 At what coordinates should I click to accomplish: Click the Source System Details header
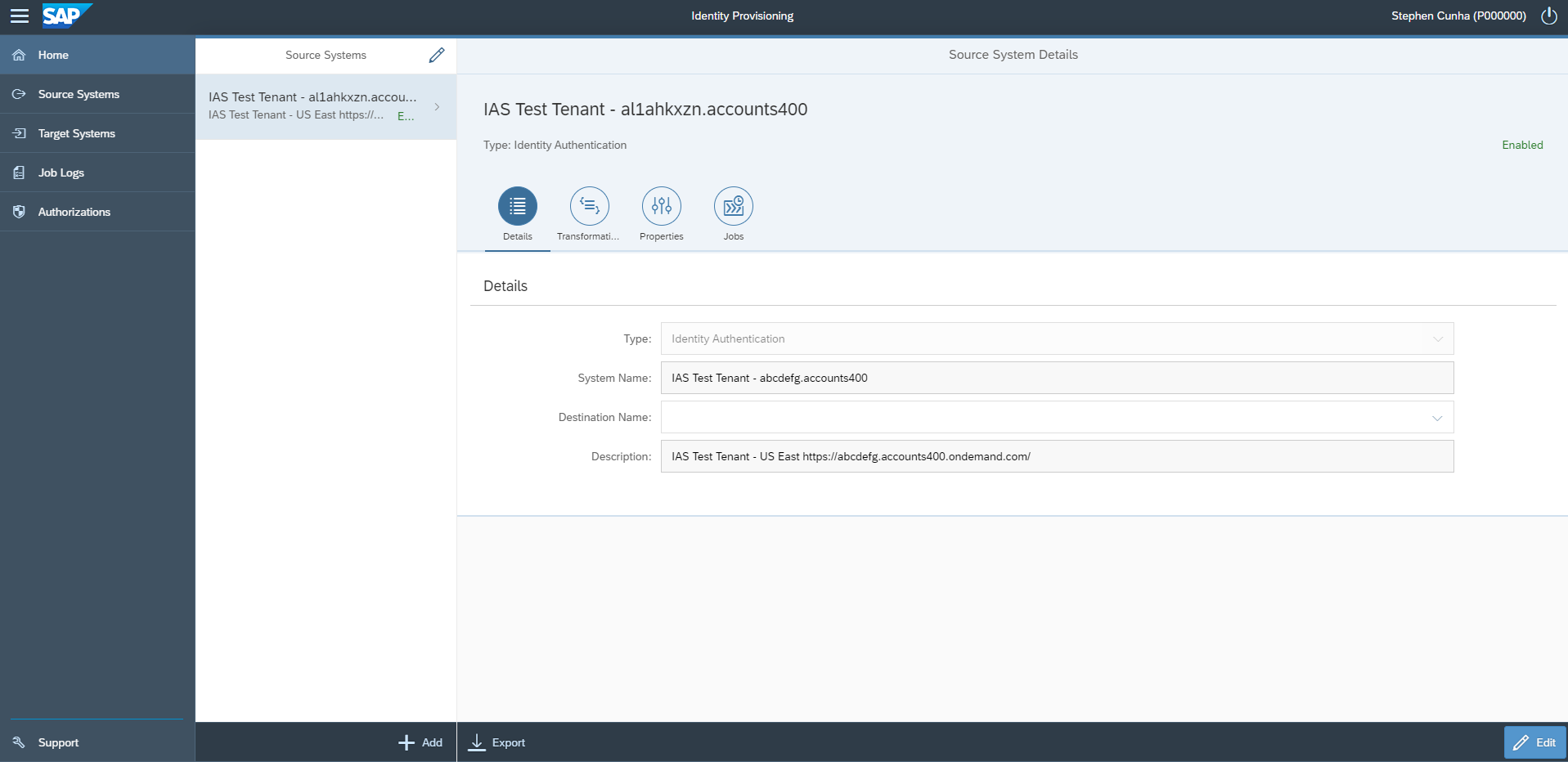pos(1013,55)
